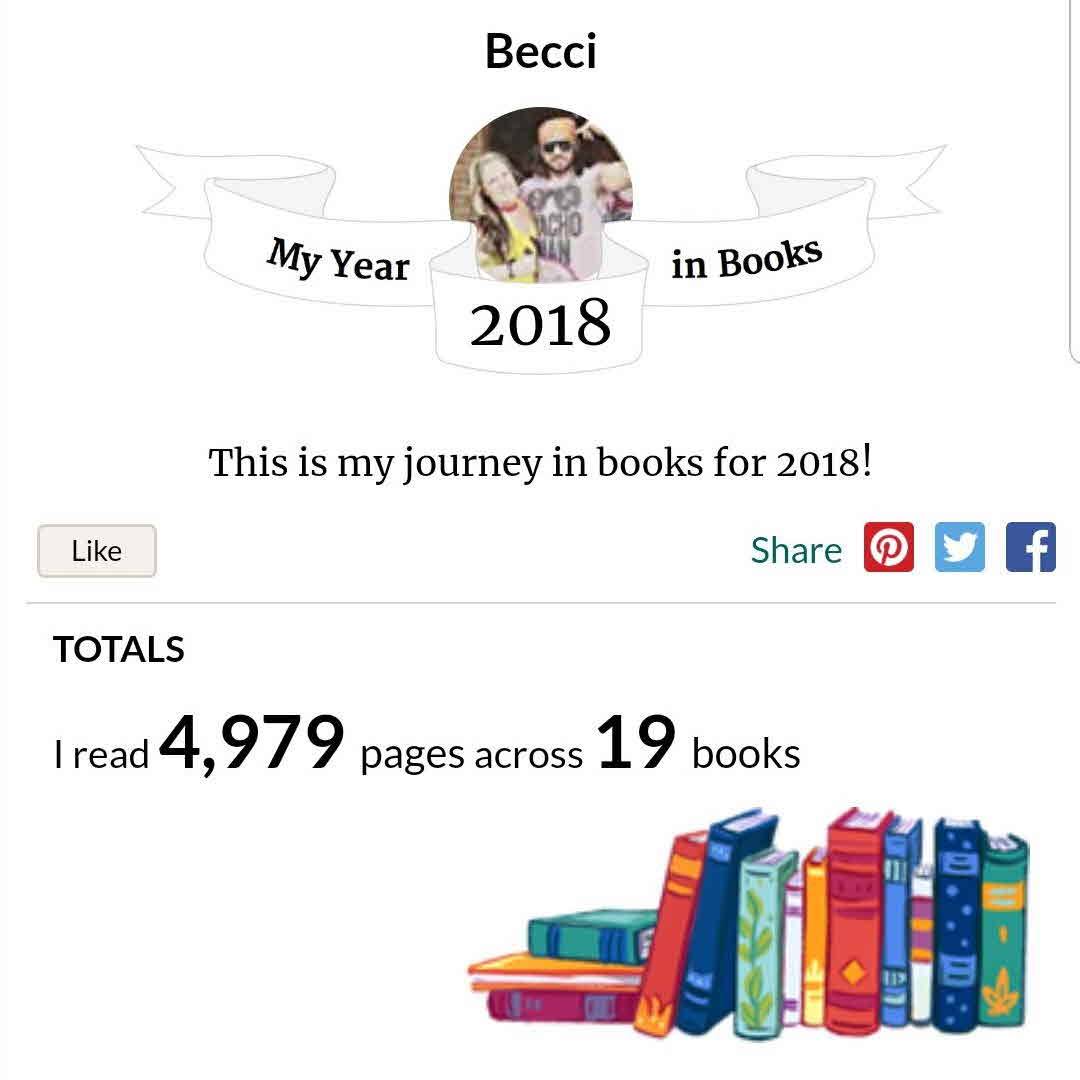Open Becci's profile name at top
The height and width of the screenshot is (1080, 1080).
tap(540, 51)
